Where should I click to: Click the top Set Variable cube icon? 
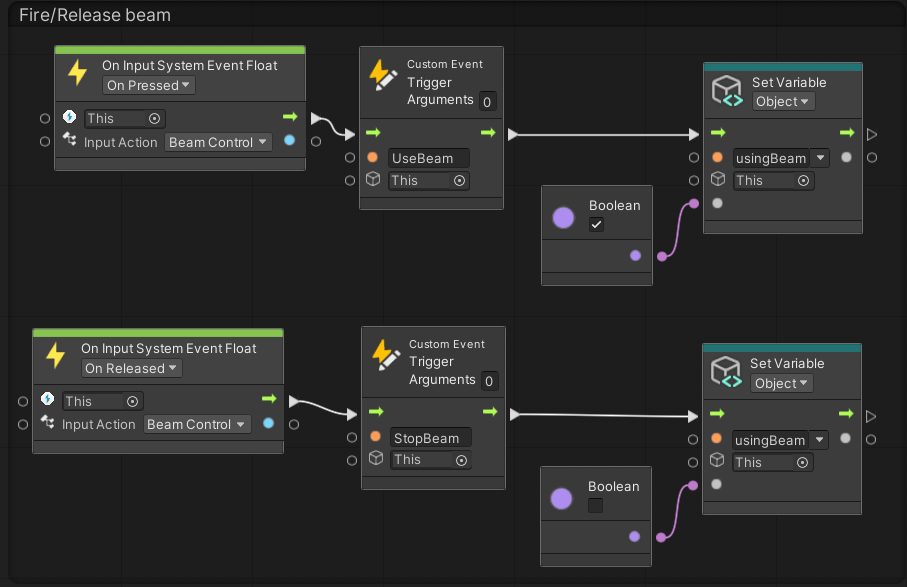click(727, 92)
